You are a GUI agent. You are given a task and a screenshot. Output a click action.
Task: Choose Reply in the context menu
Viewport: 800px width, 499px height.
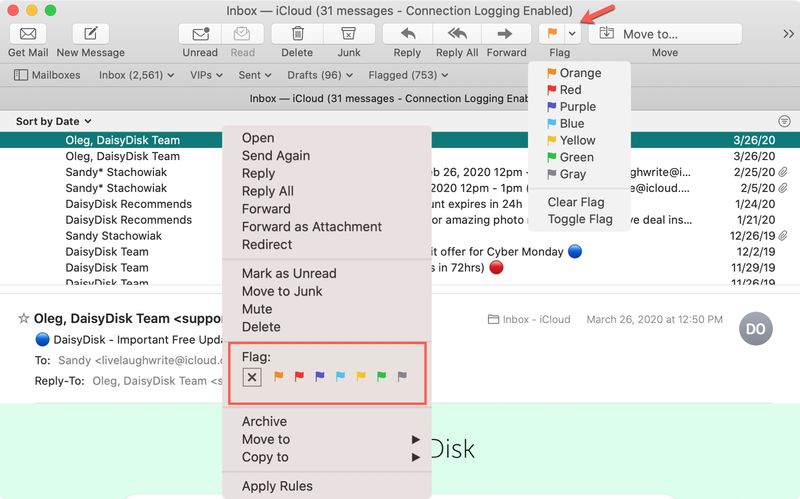327,173
